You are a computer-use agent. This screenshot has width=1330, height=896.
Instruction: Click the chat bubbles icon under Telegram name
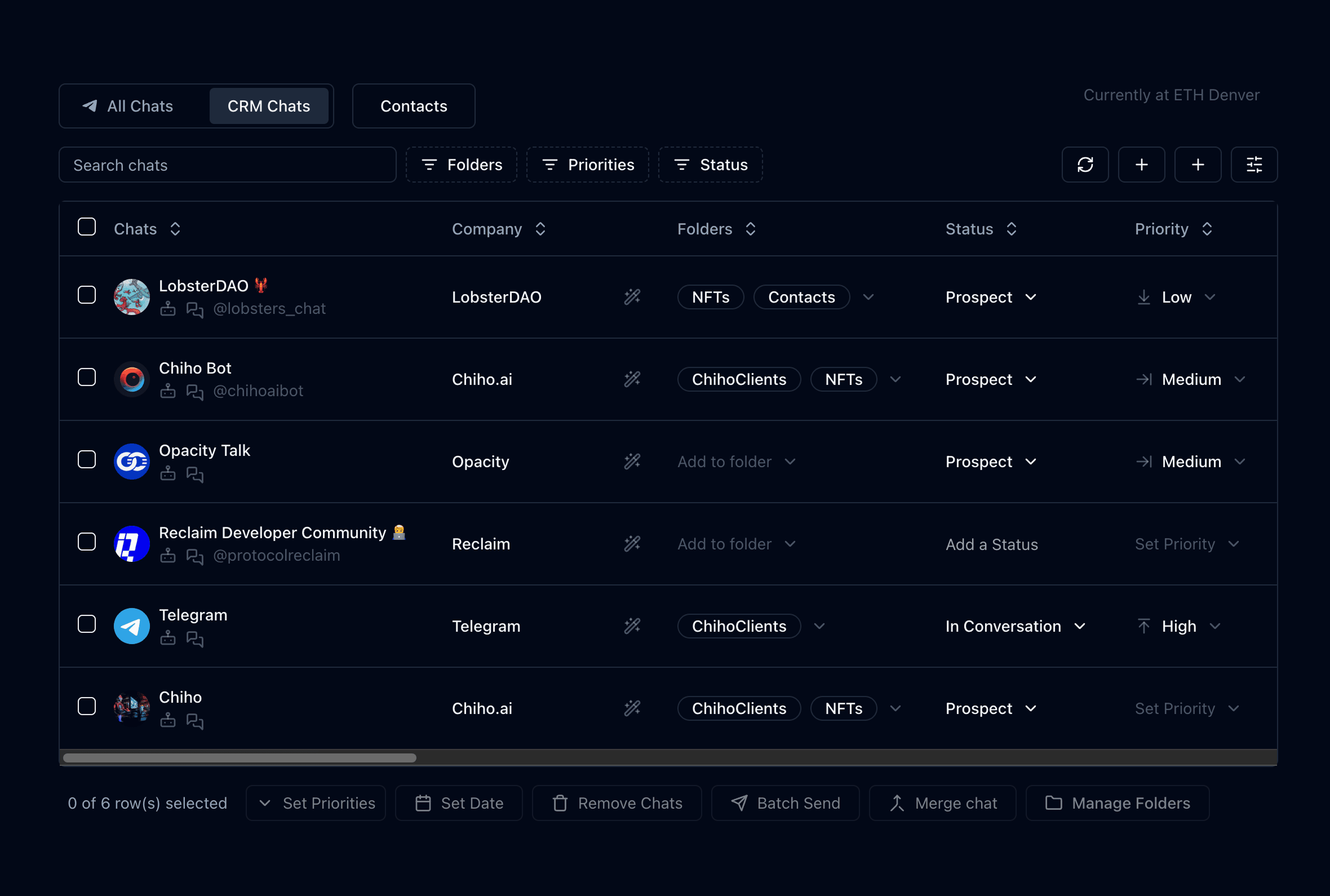tap(195, 638)
